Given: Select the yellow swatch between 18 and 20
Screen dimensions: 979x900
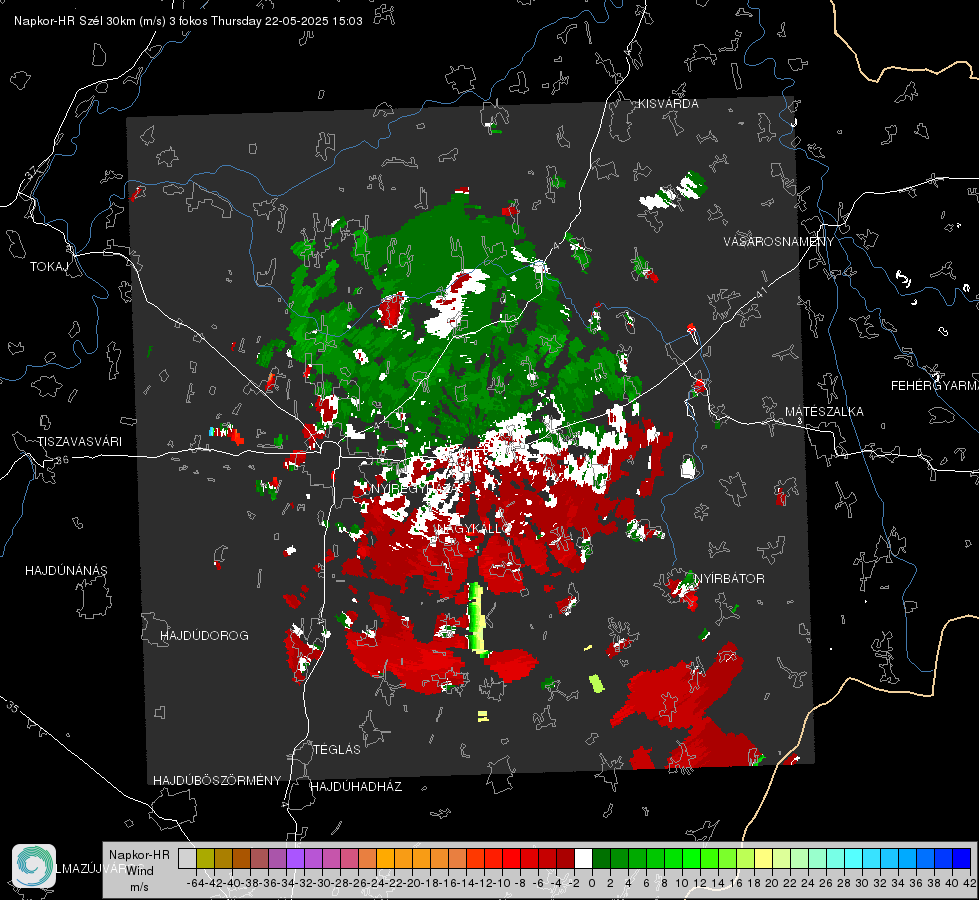Looking at the screenshot, I should (x=764, y=859).
